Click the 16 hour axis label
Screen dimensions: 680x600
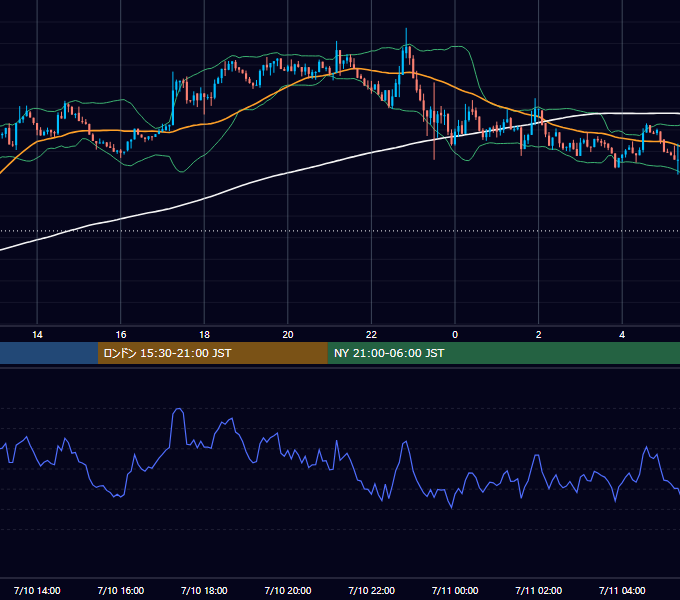121,335
